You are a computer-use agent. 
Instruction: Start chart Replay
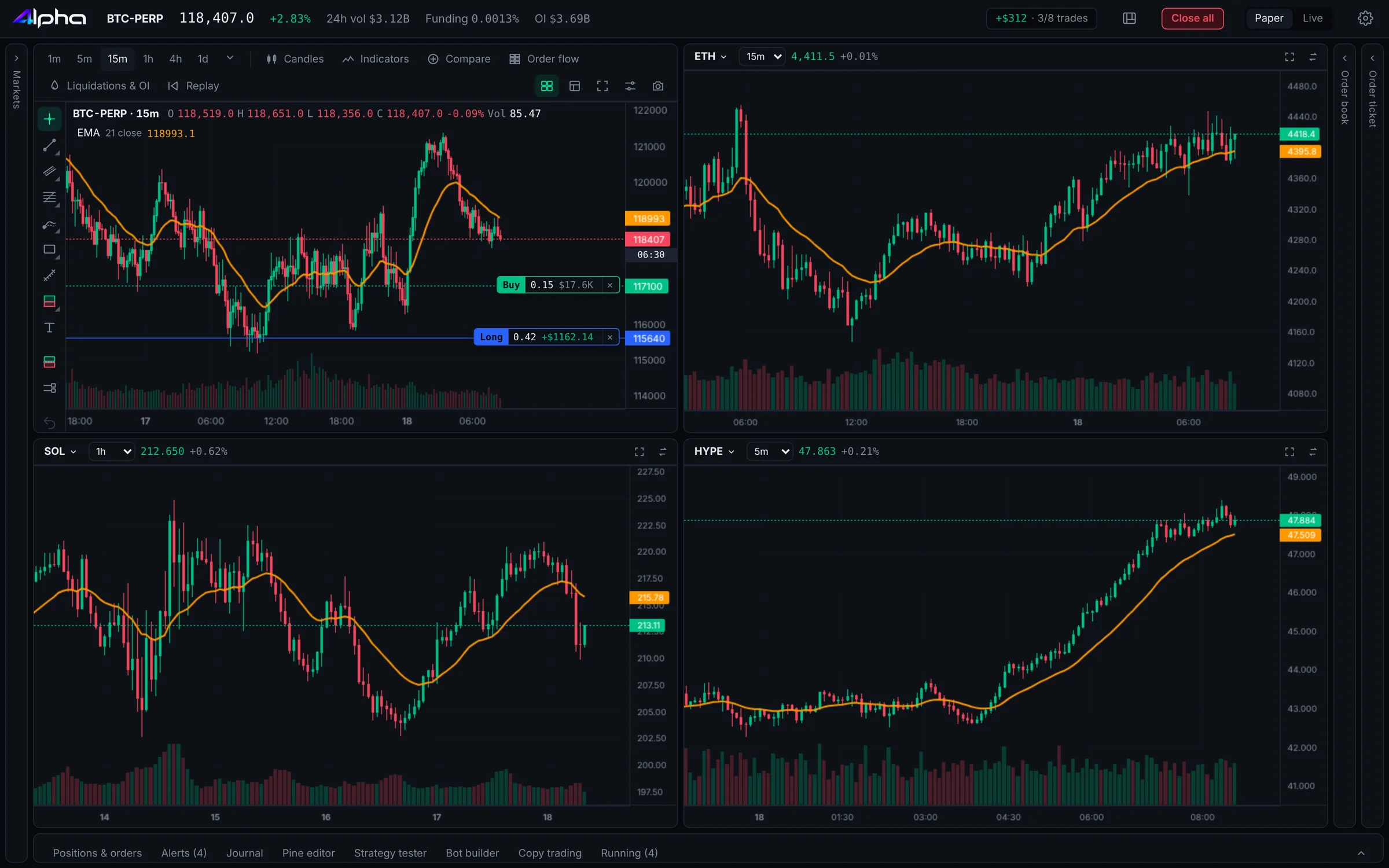(x=194, y=86)
